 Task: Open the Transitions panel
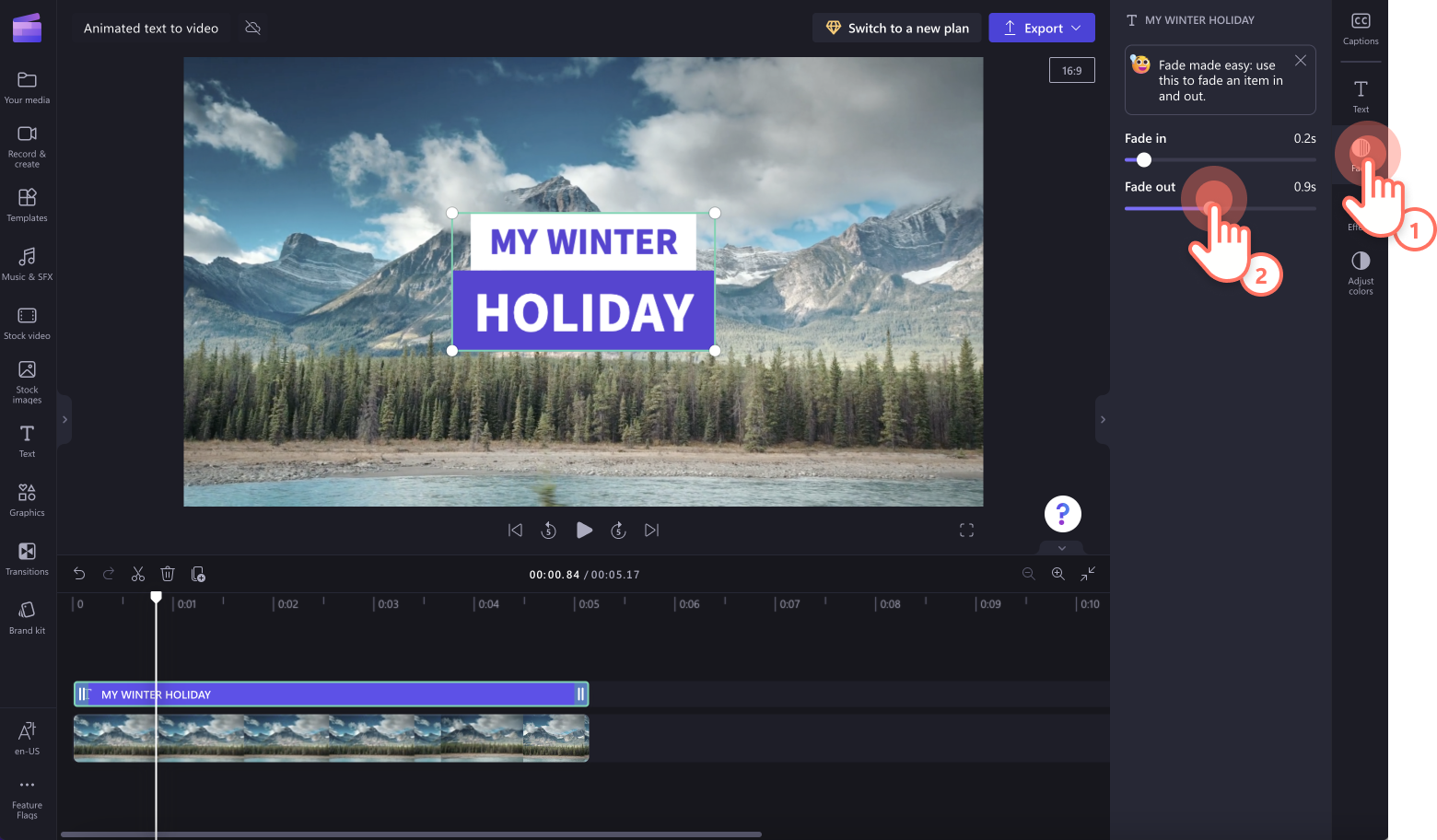tap(27, 557)
